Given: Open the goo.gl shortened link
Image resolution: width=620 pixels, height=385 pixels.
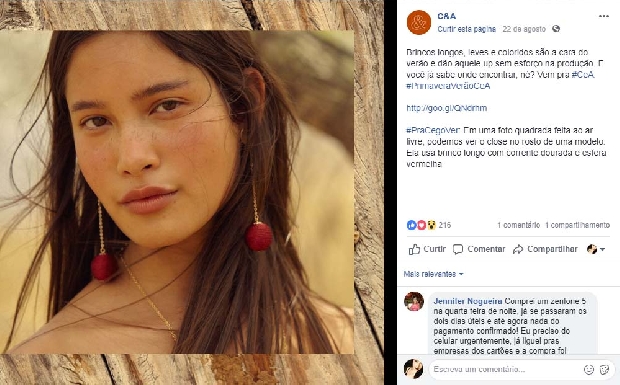Looking at the screenshot, I should pos(447,108).
